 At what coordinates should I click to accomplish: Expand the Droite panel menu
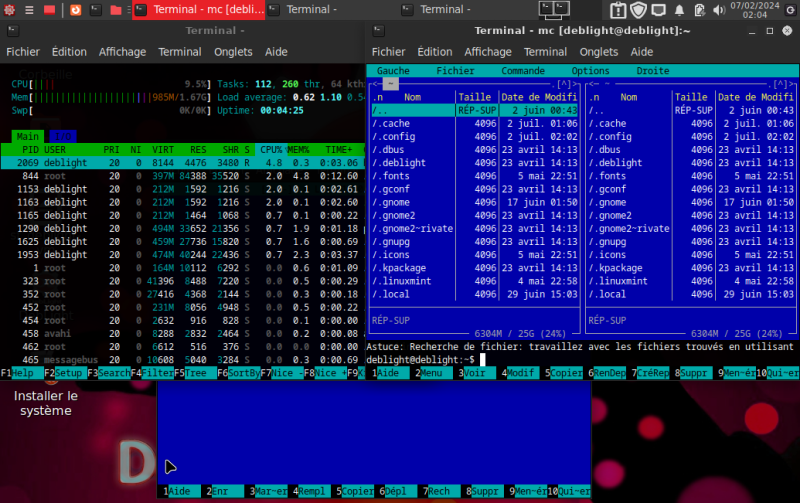[x=652, y=71]
